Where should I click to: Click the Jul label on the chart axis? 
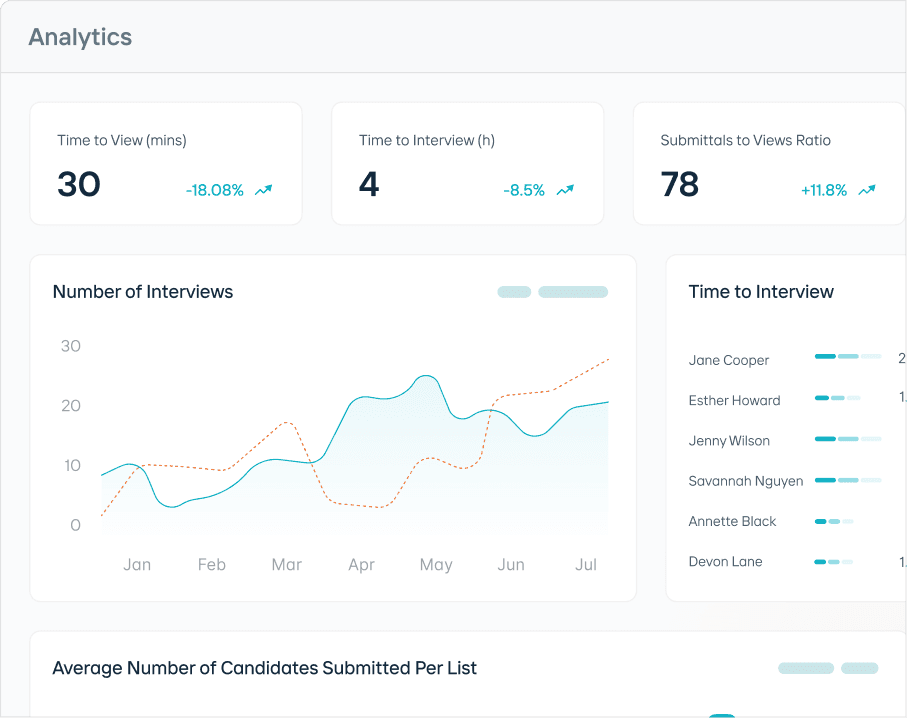(586, 564)
